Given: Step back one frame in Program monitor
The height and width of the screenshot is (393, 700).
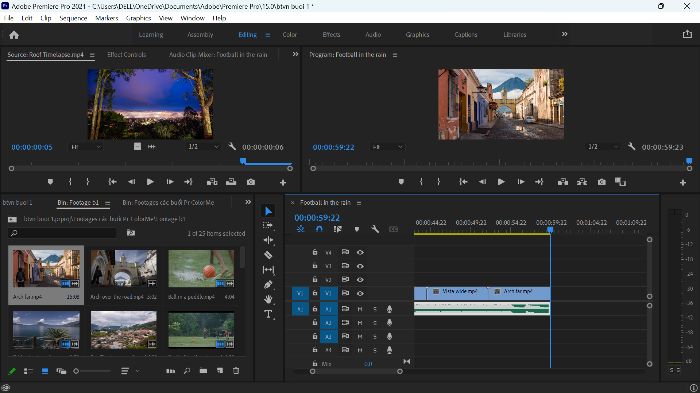Looking at the screenshot, I should click(x=482, y=182).
